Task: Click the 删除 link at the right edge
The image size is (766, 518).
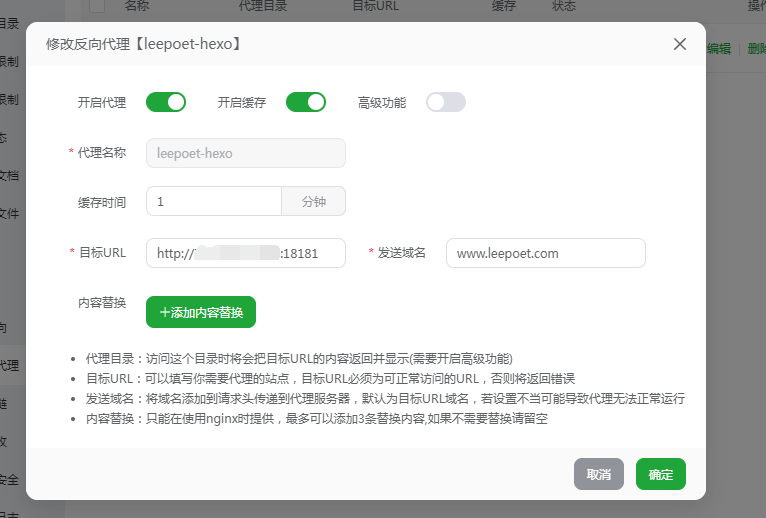Action: tap(756, 49)
